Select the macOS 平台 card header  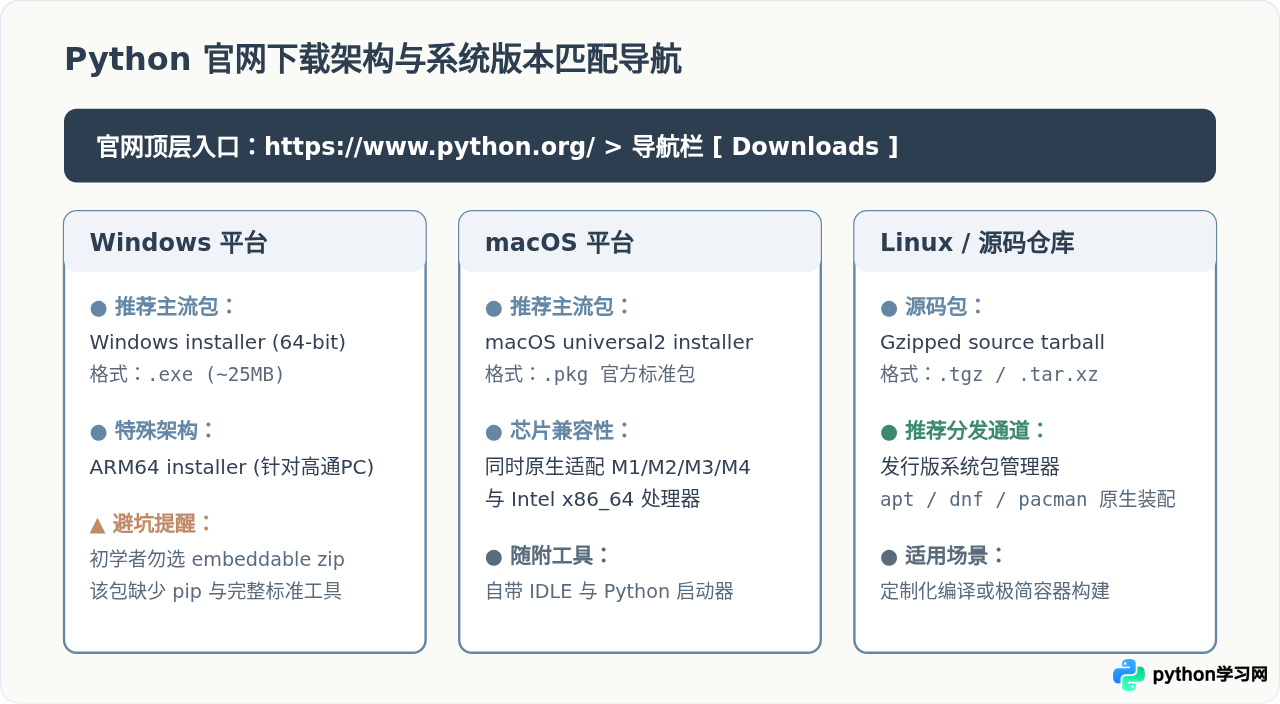[640, 242]
